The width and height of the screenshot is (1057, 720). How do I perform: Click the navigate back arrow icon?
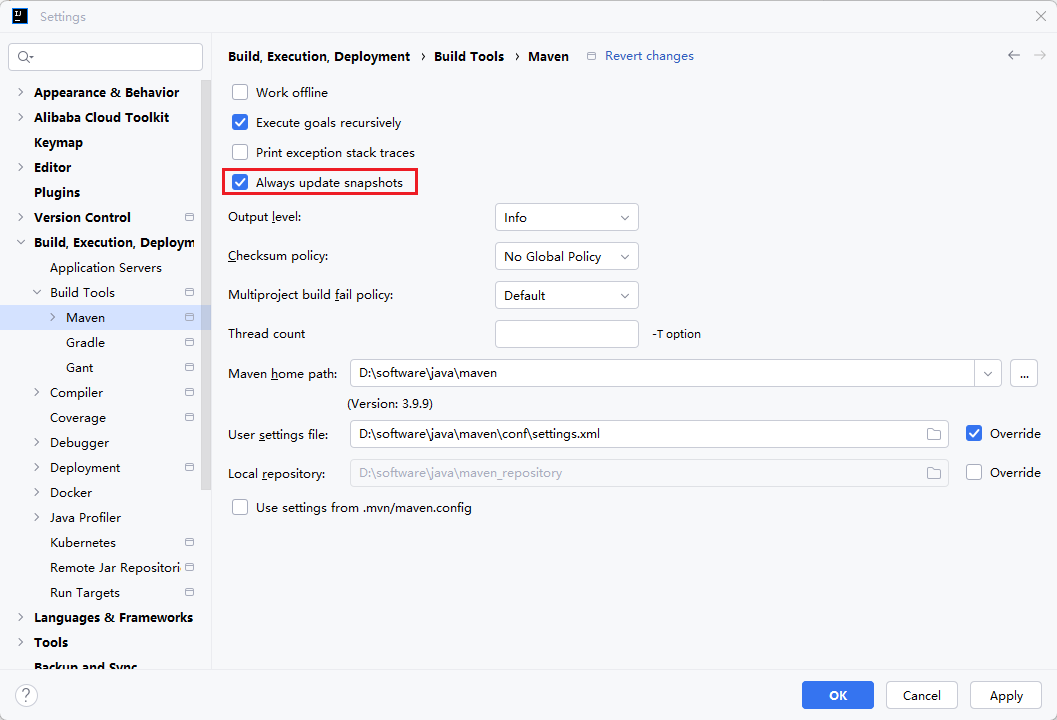click(x=1014, y=56)
